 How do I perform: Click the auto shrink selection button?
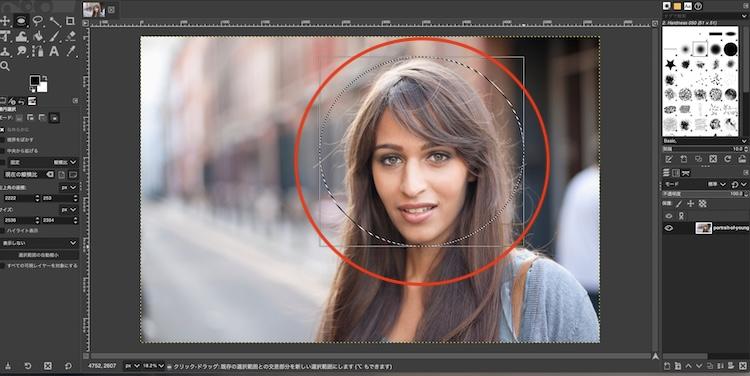[x=39, y=255]
